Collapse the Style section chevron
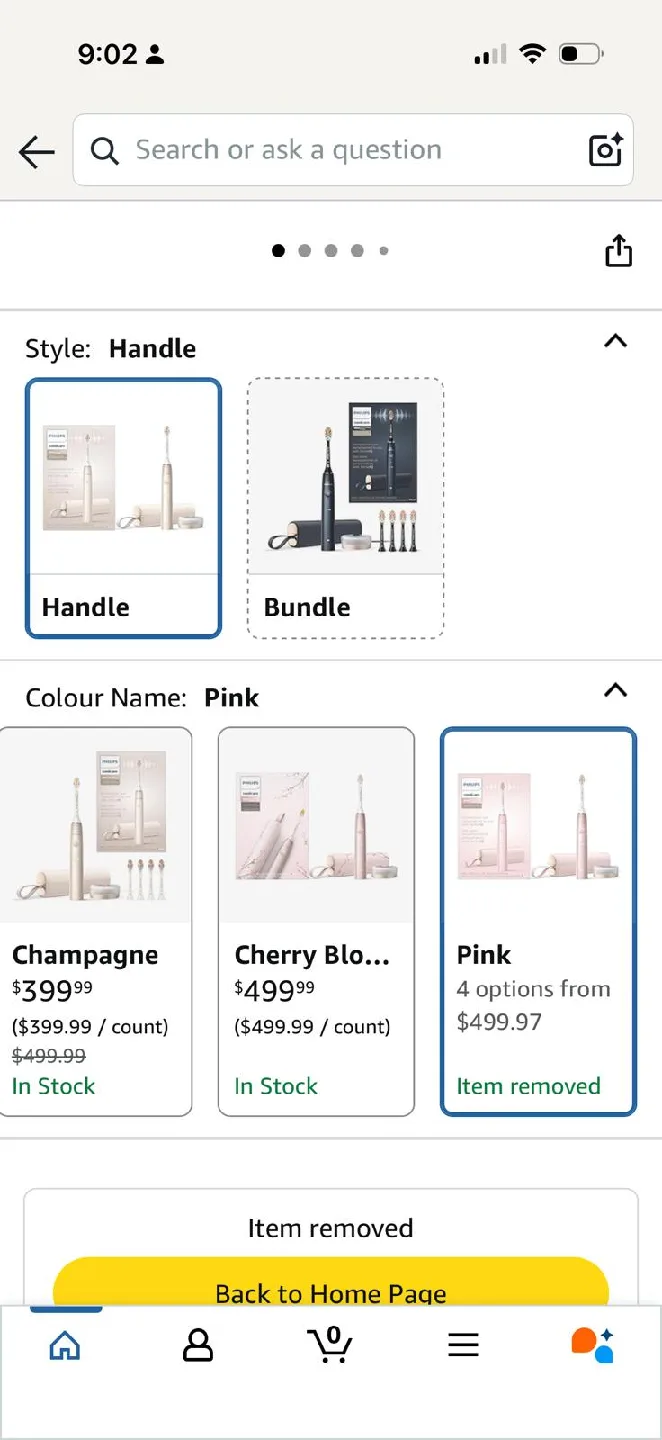 click(x=616, y=341)
